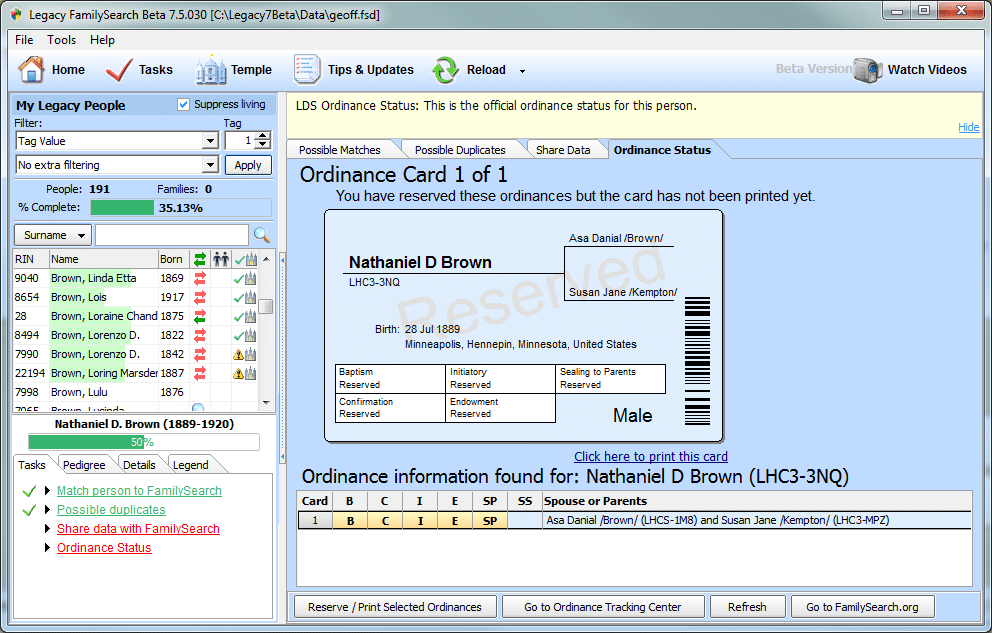Click the Hide link in status banner
Viewport: 992px width, 633px height.
coord(969,126)
